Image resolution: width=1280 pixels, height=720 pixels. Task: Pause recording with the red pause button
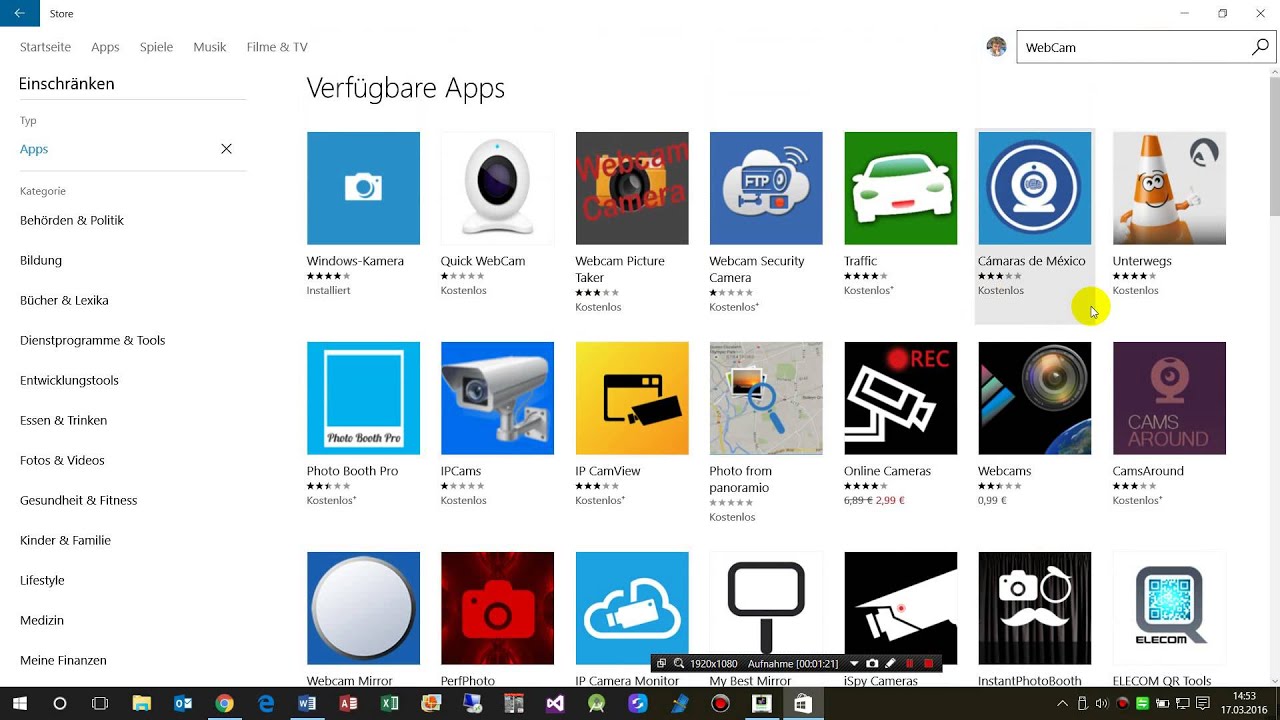[910, 663]
